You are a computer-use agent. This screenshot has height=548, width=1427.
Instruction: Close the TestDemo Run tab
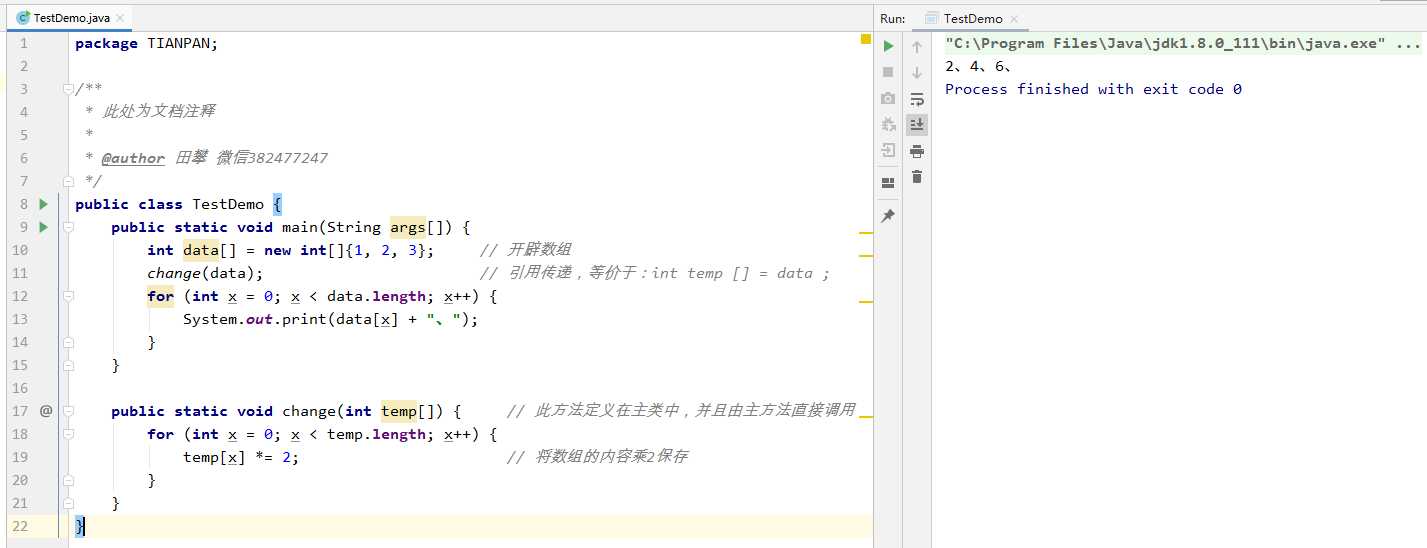tap(1013, 18)
